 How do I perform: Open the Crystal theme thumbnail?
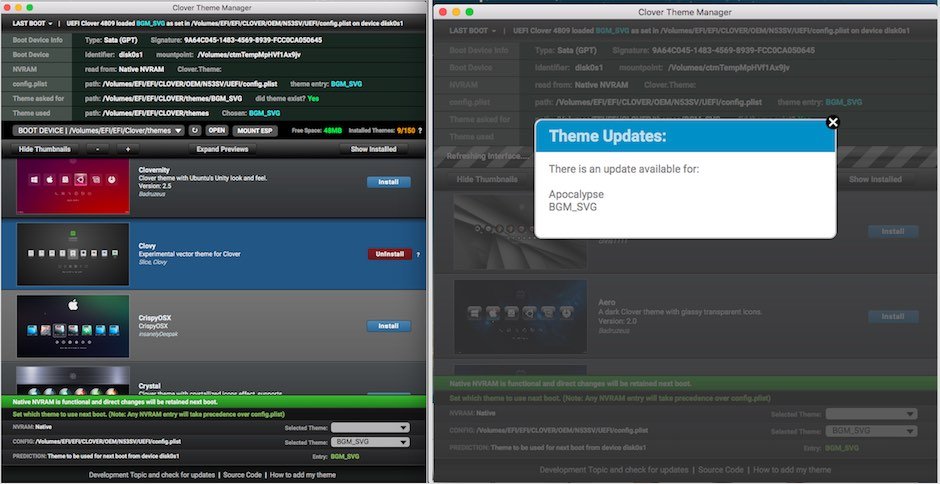coord(73,380)
